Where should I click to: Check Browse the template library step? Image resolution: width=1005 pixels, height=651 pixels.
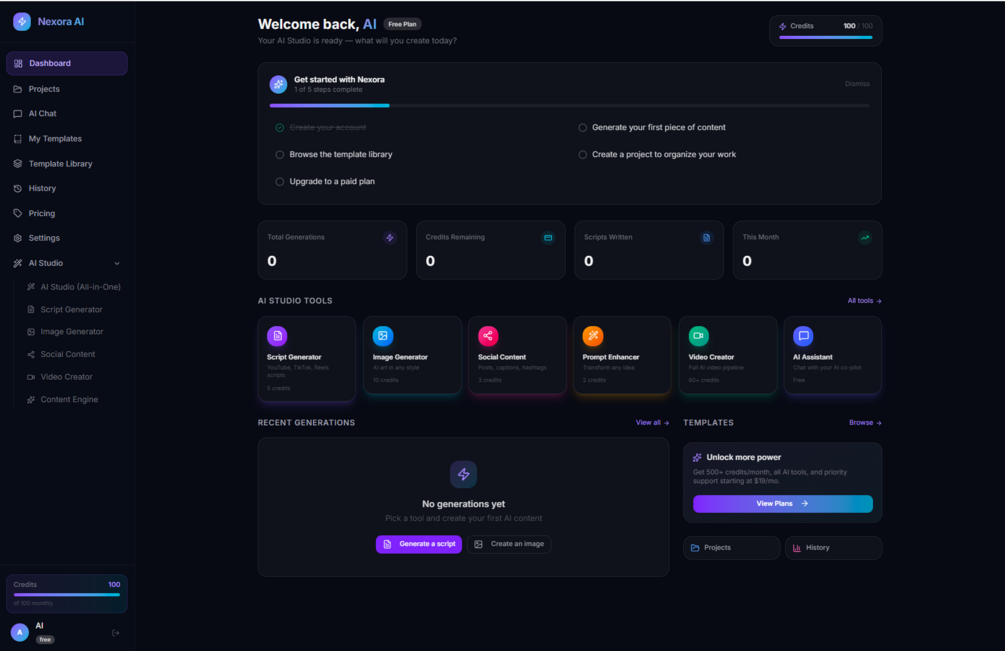pos(279,154)
